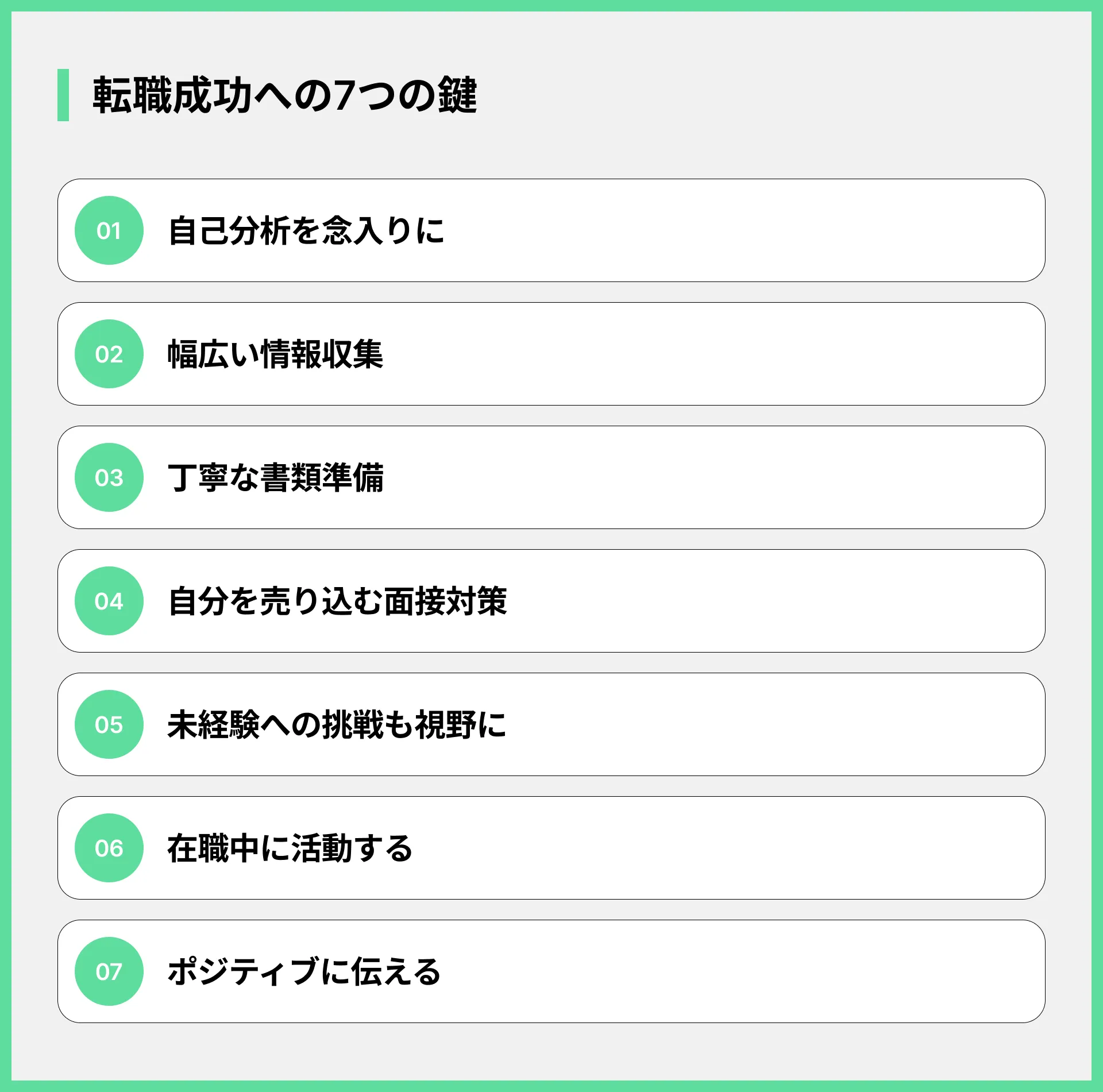Select the 在職中に活動する text
Screen dimensions: 1103x1092
tap(290, 848)
